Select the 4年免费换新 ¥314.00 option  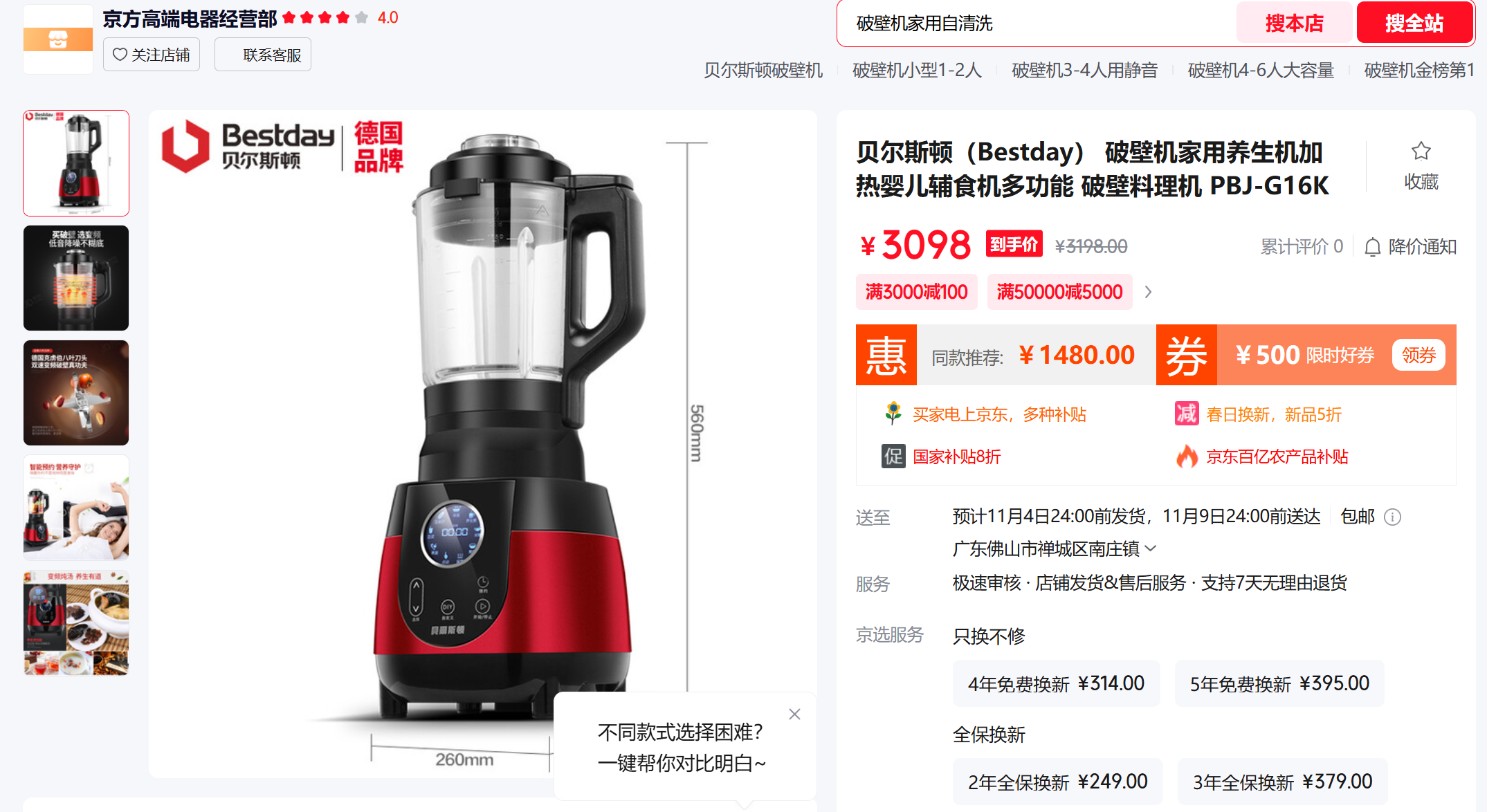1056,683
